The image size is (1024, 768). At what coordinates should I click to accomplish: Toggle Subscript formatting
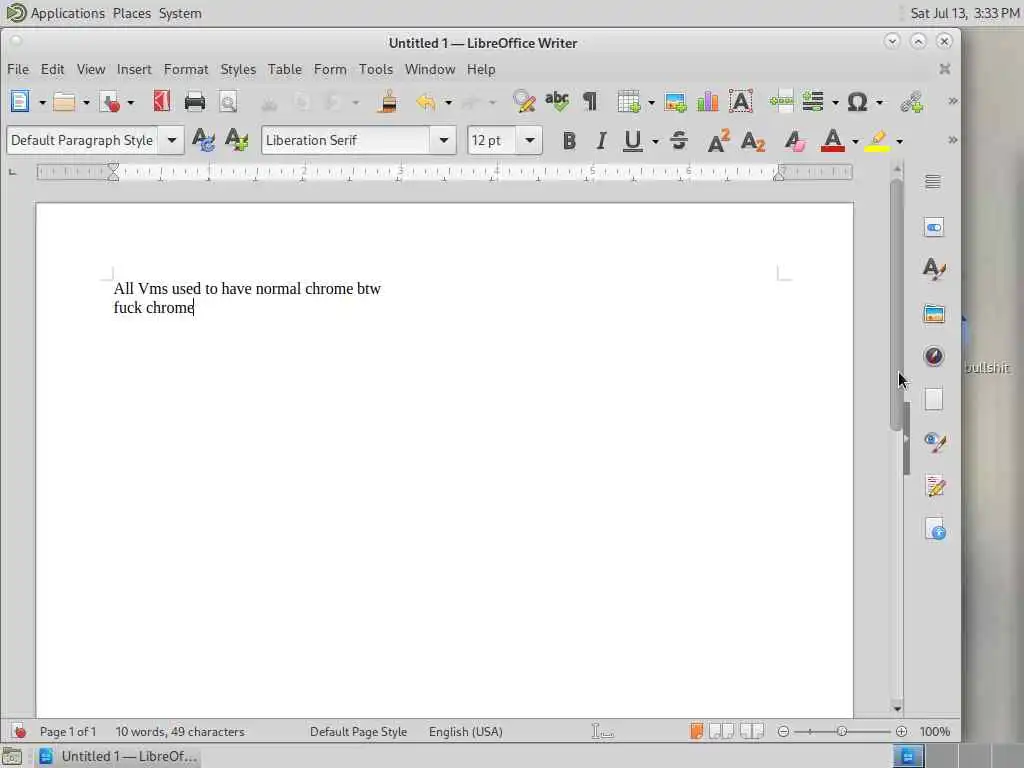[x=753, y=141]
